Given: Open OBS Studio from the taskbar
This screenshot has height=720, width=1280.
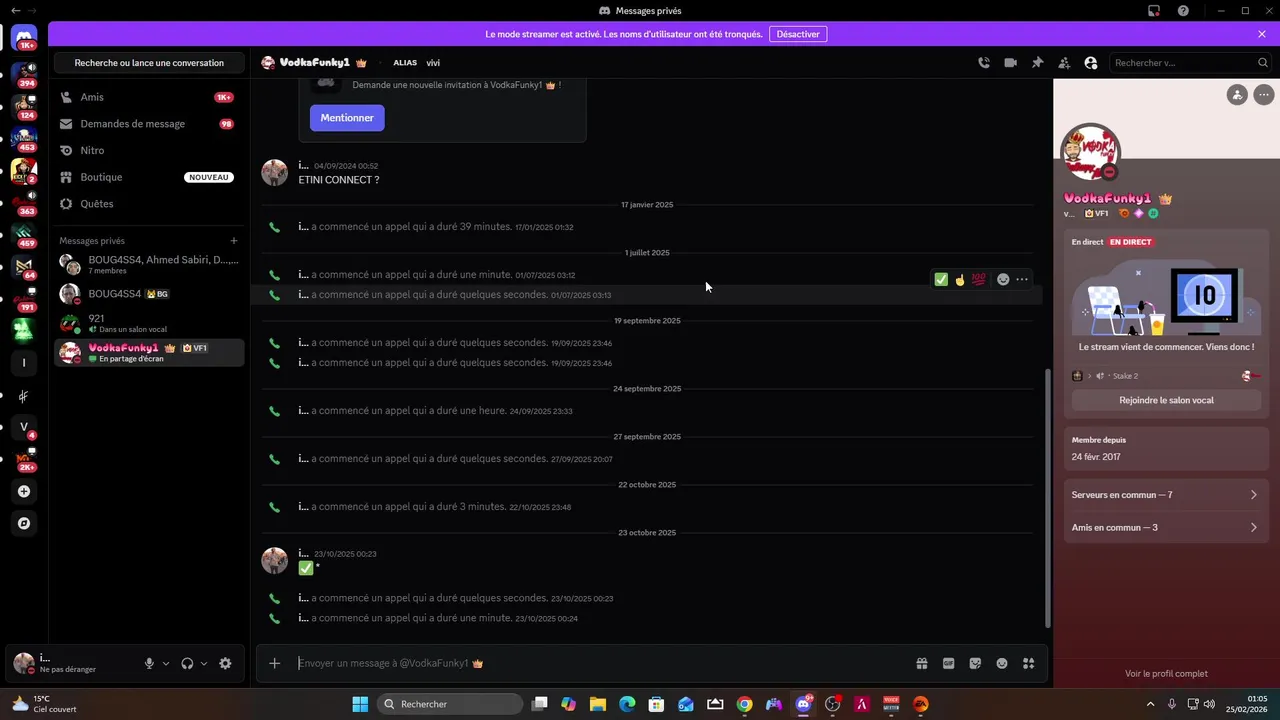Looking at the screenshot, I should click(x=832, y=704).
